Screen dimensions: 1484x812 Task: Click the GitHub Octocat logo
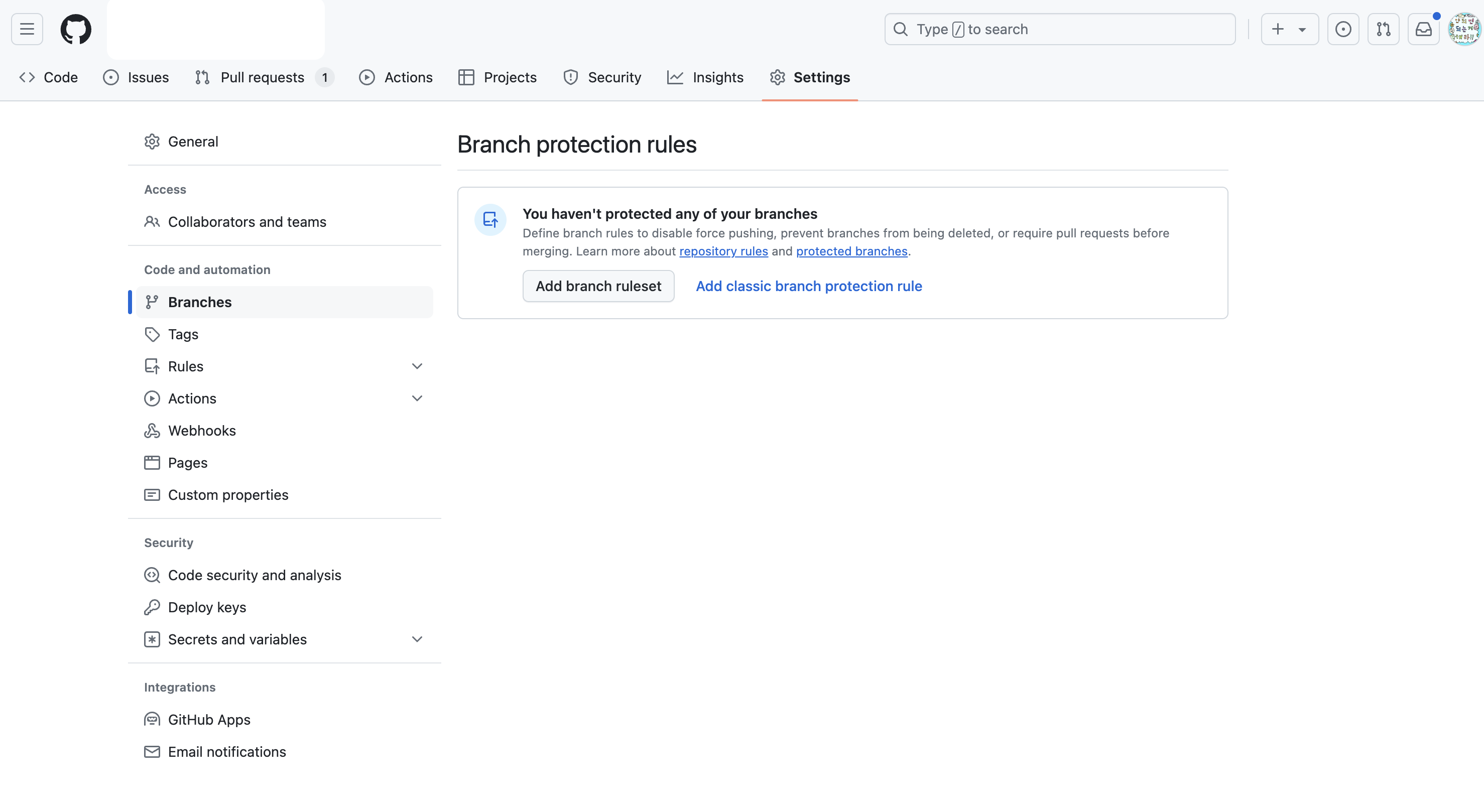click(75, 29)
